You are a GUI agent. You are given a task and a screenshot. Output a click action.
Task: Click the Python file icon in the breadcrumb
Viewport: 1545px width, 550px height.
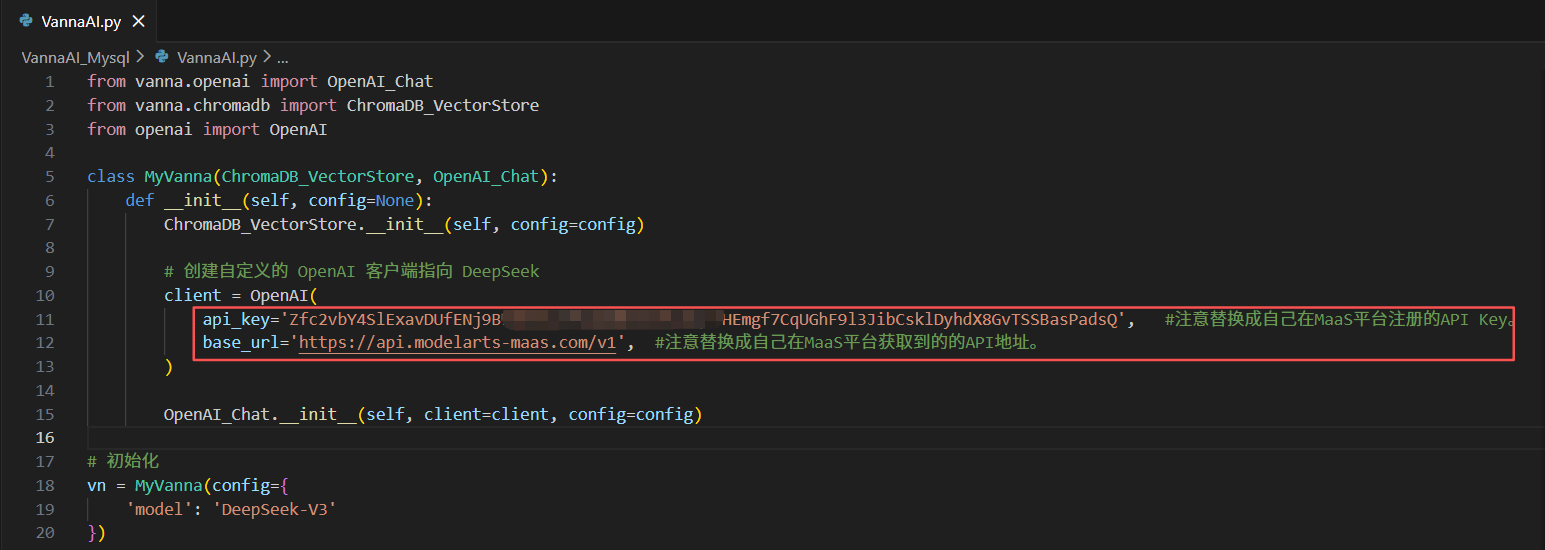[x=161, y=57]
